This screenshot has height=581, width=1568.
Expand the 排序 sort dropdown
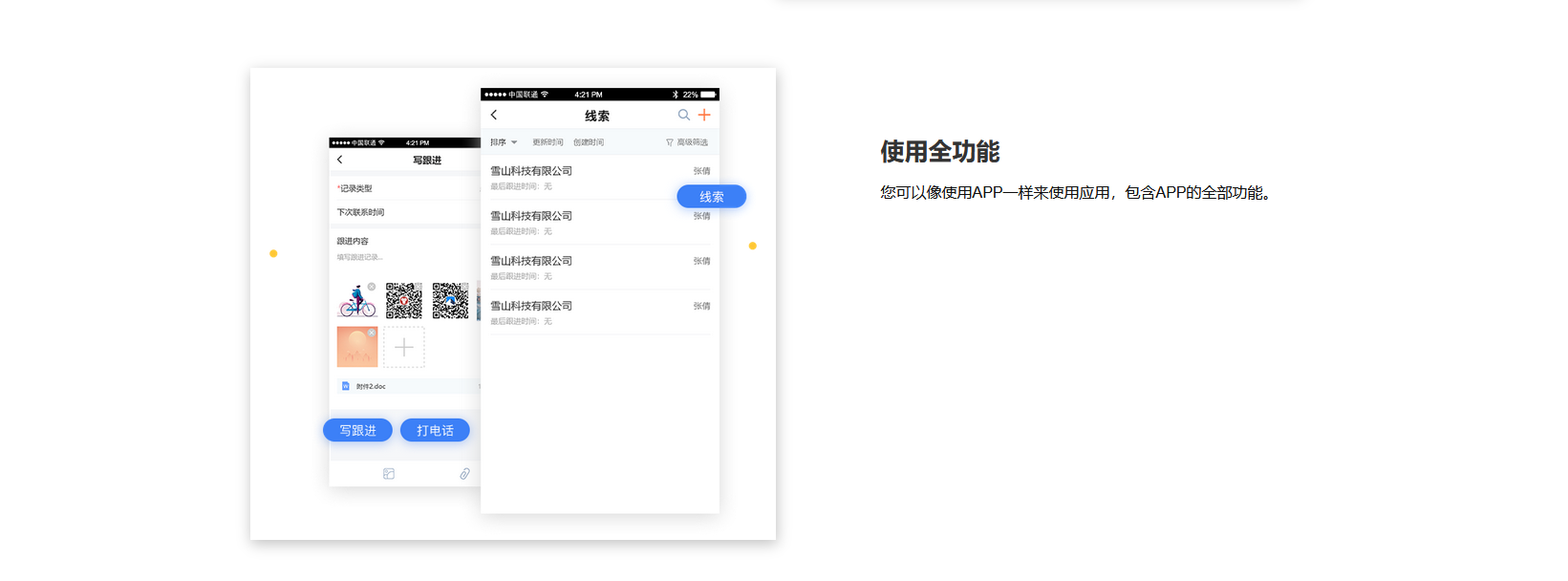click(504, 142)
